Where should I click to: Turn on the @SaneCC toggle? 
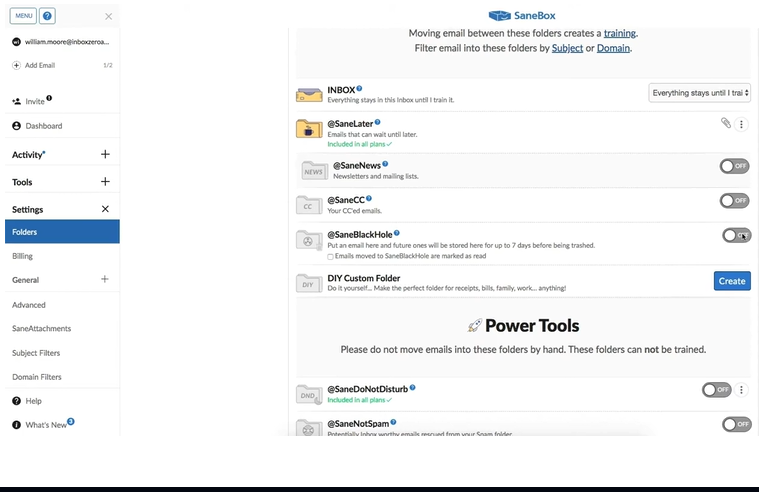[x=734, y=200]
